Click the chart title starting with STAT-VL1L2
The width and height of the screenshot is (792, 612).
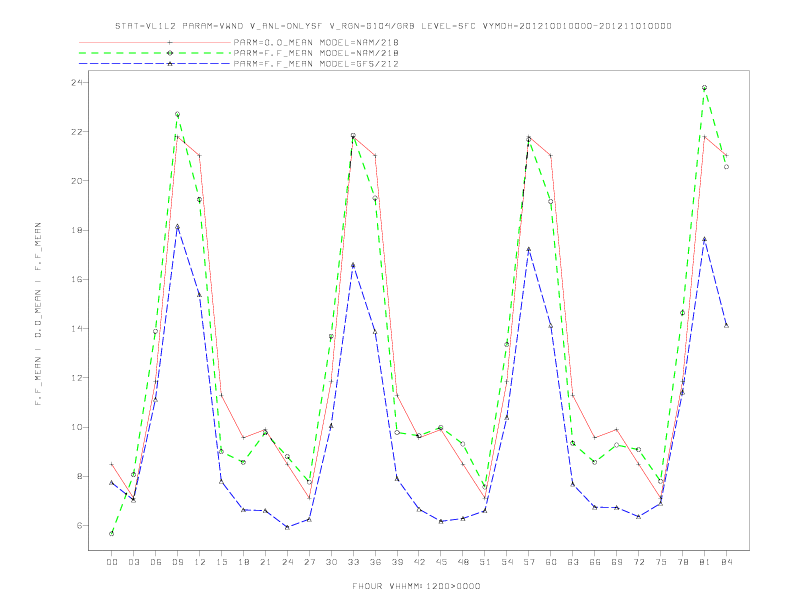tap(393, 26)
